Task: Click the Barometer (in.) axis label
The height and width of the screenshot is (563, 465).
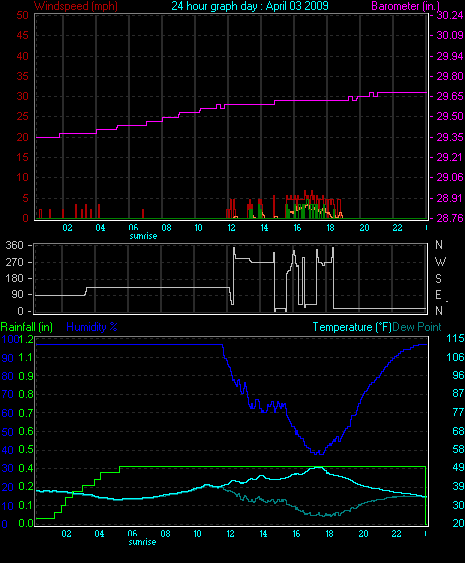Action: [406, 6]
